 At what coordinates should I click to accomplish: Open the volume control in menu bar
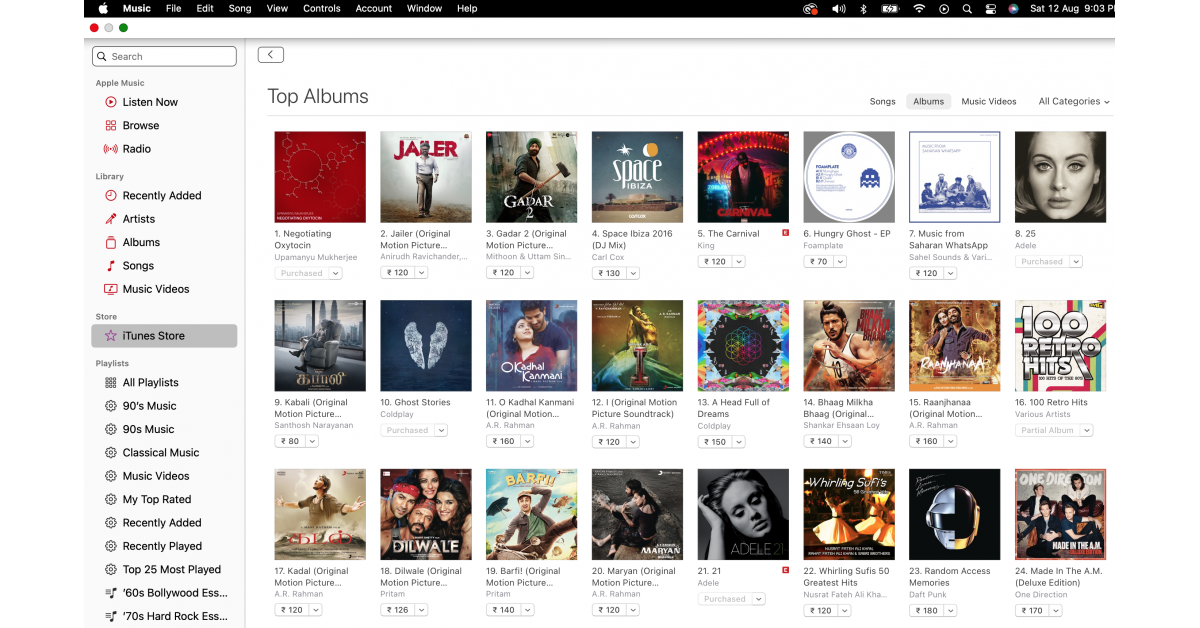click(838, 9)
